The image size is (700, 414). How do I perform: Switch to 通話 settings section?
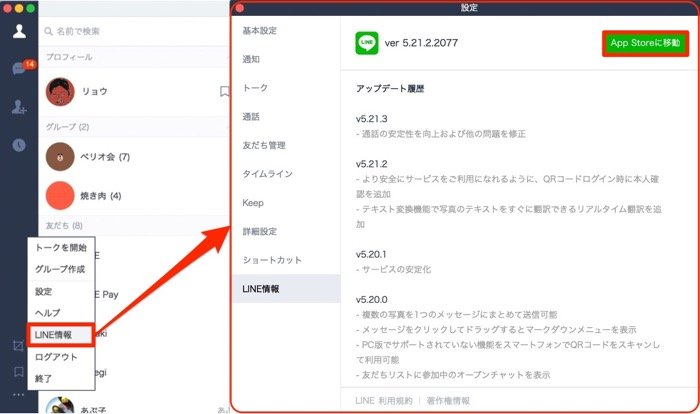pyautogui.click(x=286, y=117)
